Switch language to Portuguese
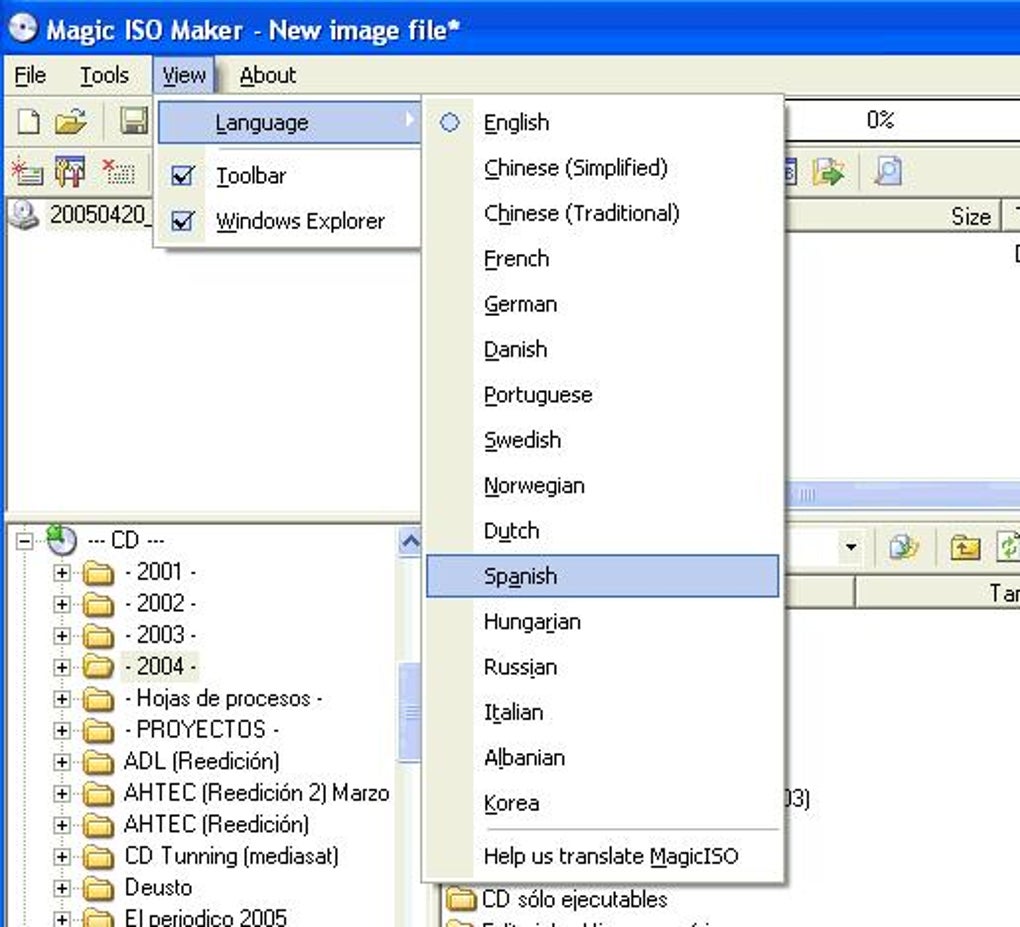 tap(602, 395)
